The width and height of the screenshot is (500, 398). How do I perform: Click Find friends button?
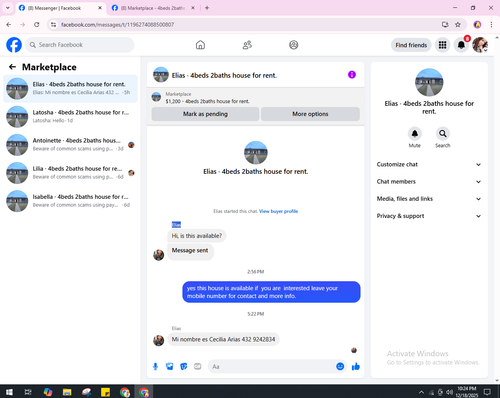[411, 45]
